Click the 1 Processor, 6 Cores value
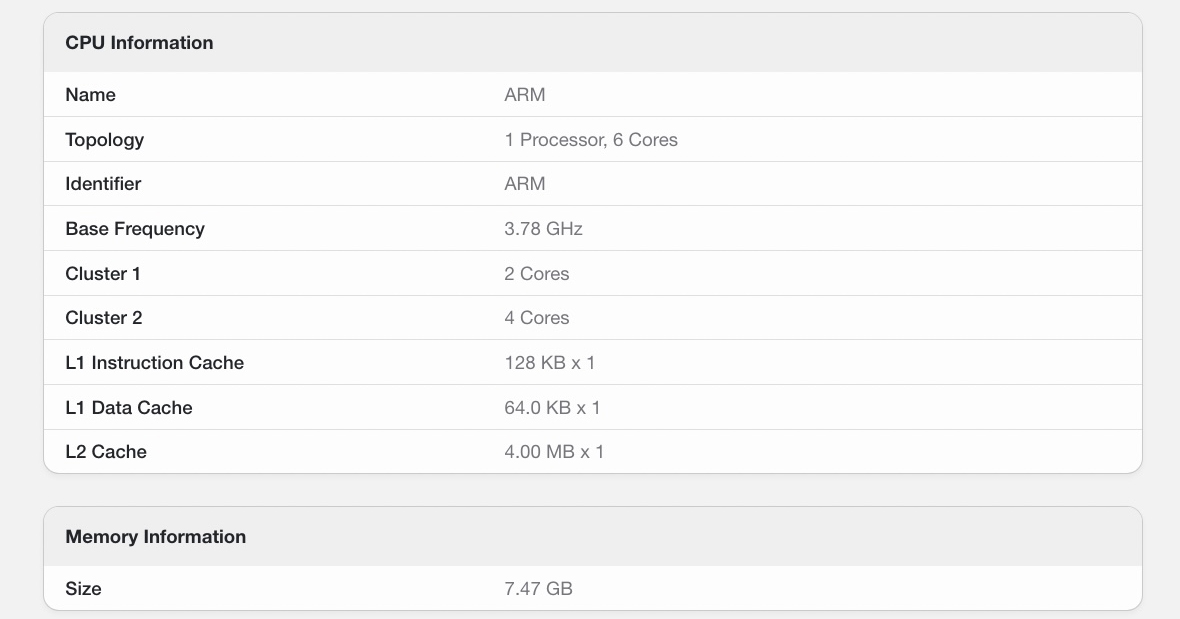Screen dimensions: 1180x619 (x=591, y=140)
